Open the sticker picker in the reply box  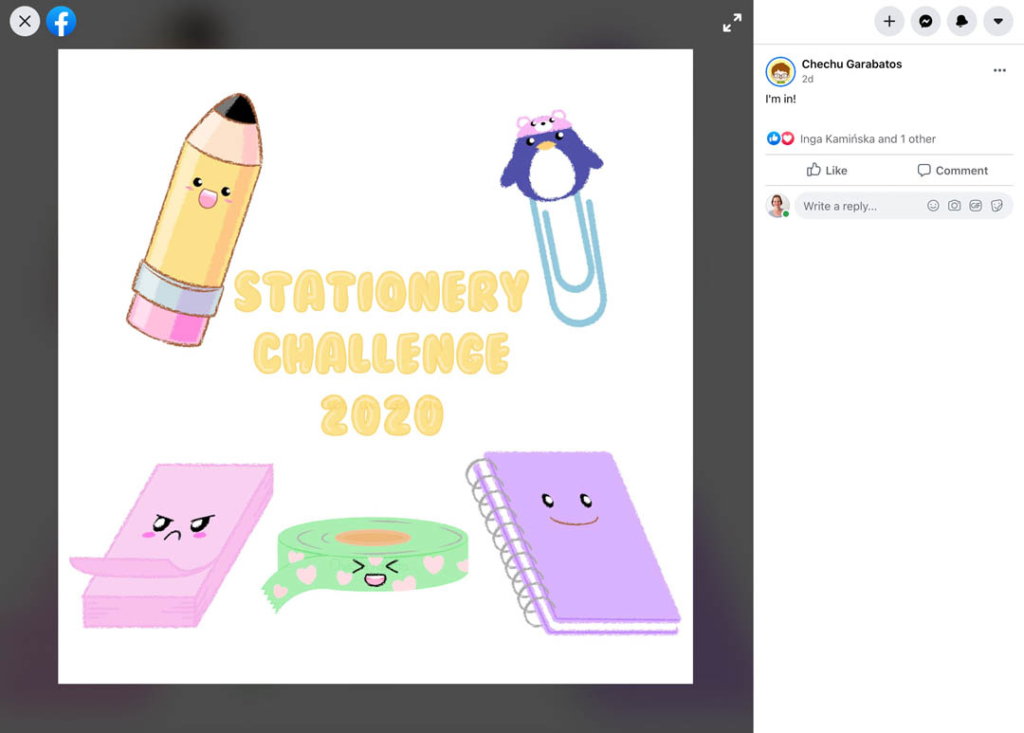pos(997,205)
